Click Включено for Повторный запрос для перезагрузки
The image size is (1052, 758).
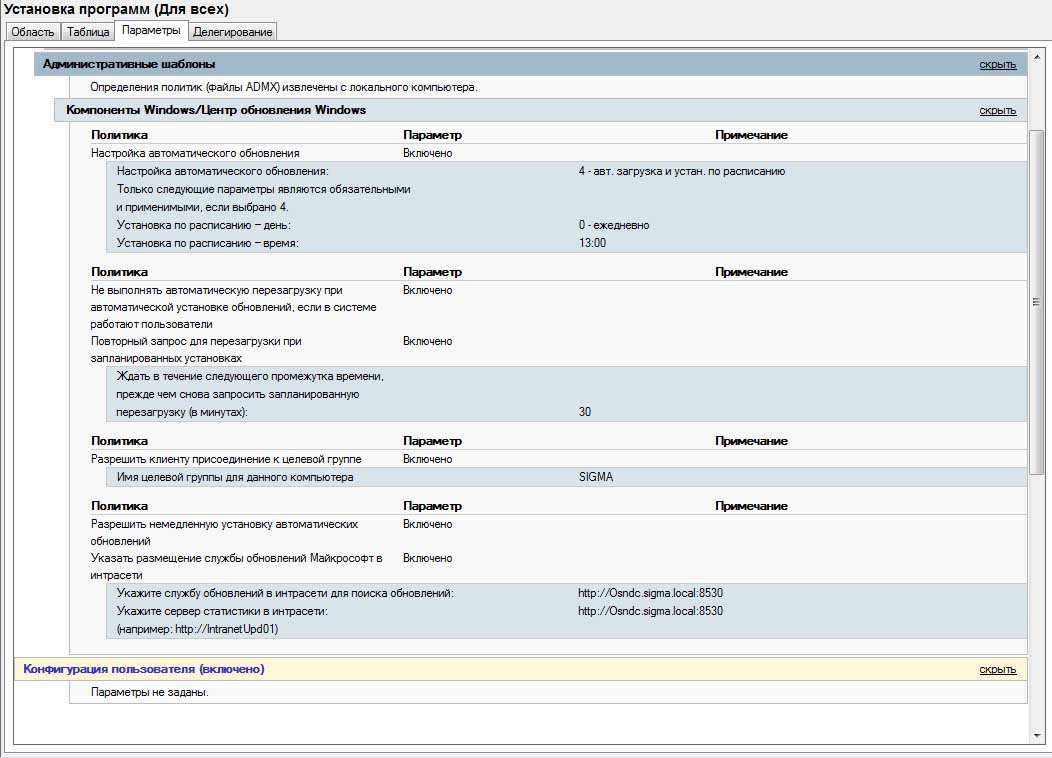(x=427, y=341)
